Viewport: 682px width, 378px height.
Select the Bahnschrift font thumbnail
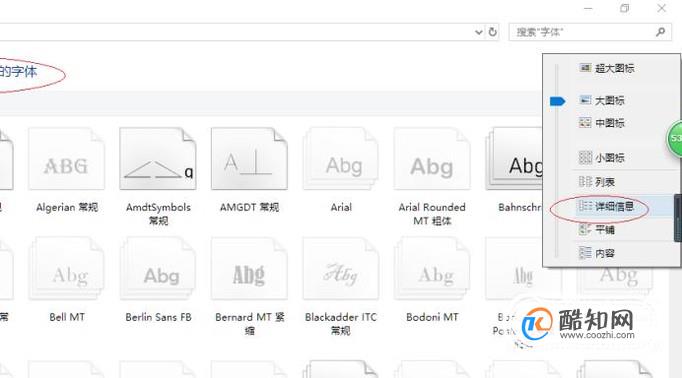point(514,159)
